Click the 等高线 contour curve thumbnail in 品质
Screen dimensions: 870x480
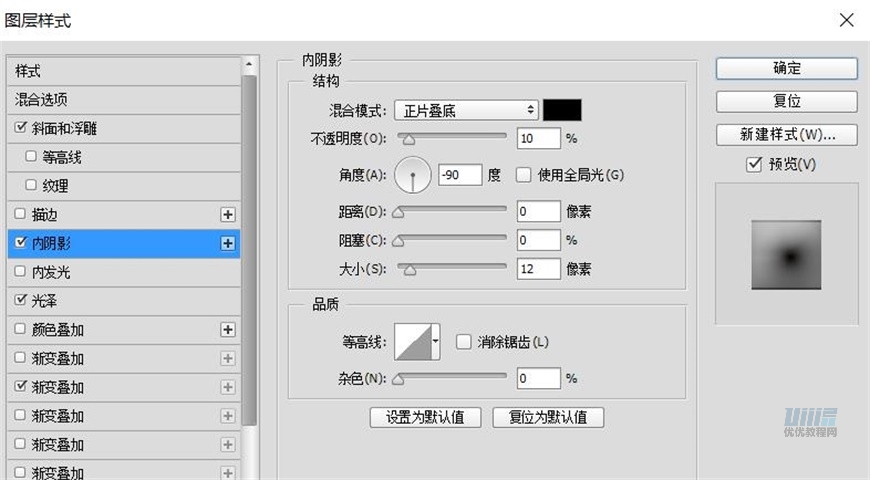pos(413,342)
